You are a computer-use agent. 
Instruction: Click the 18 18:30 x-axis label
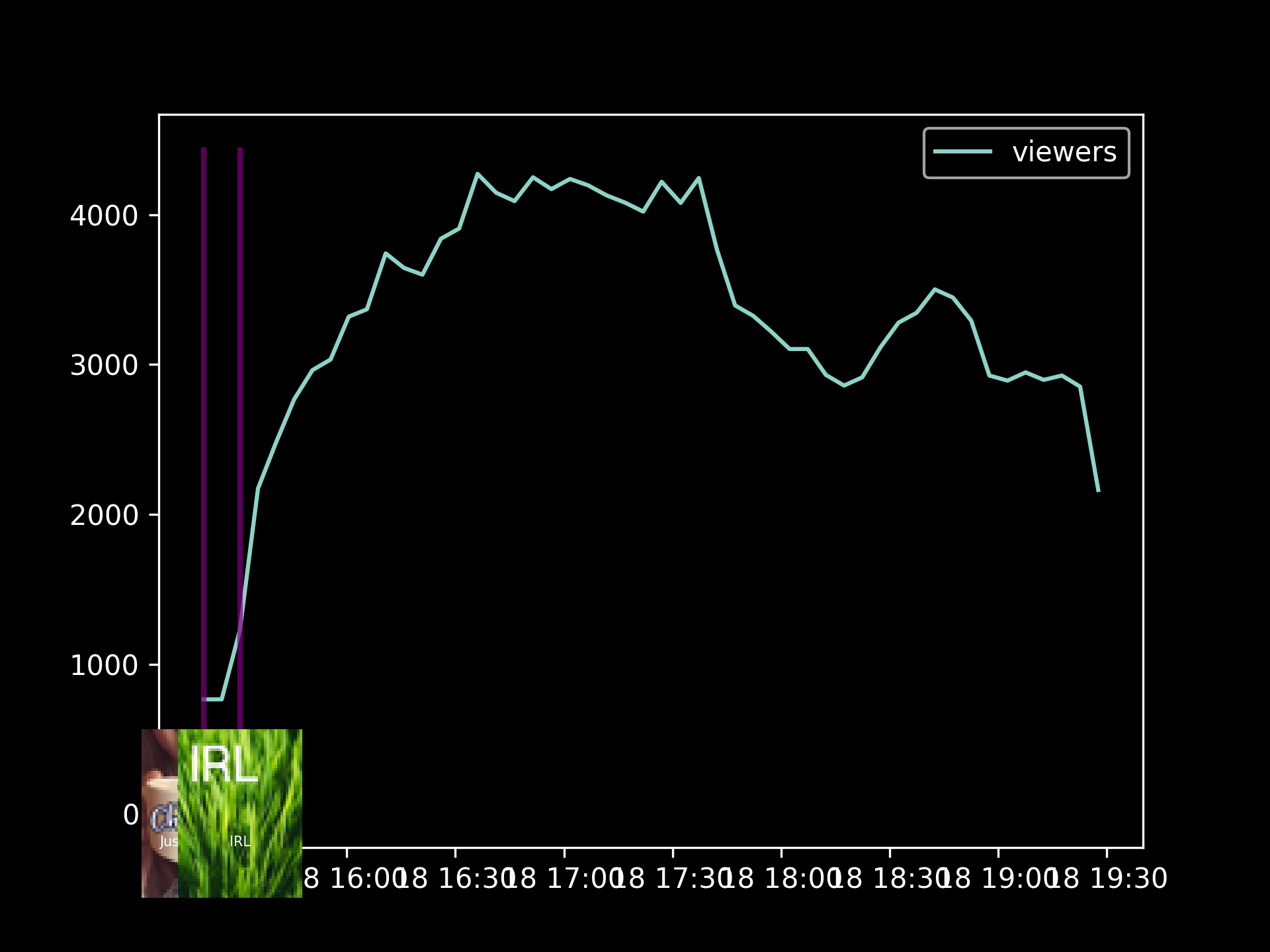(x=891, y=879)
